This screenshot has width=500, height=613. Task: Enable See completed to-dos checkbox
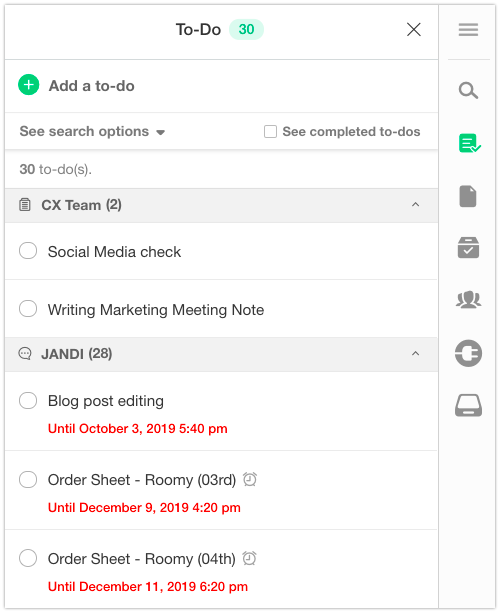pos(270,131)
